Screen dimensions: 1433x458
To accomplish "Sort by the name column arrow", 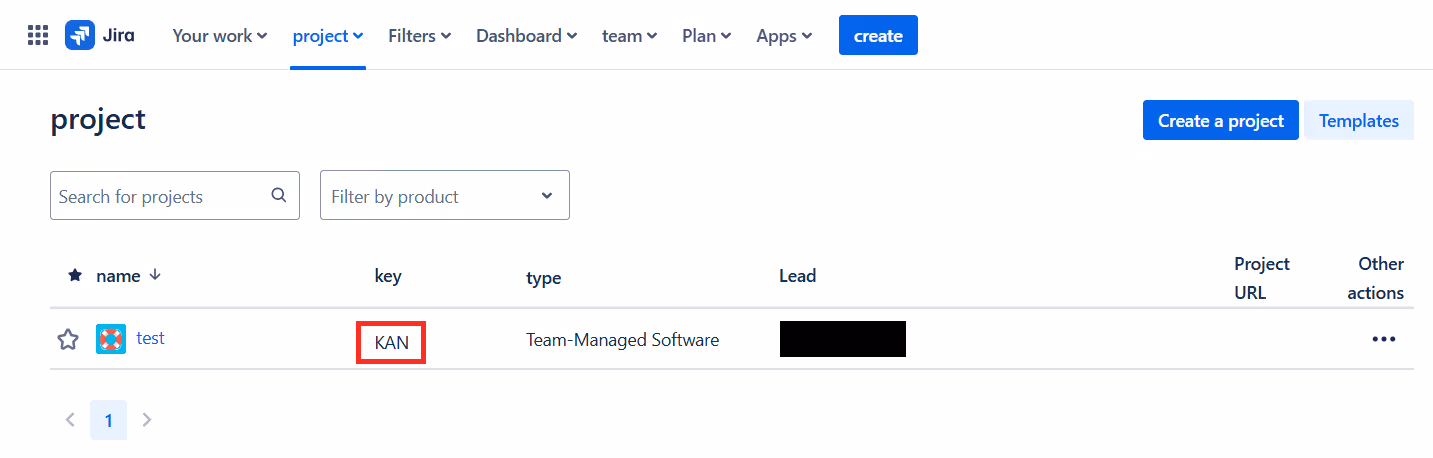I will (x=155, y=275).
